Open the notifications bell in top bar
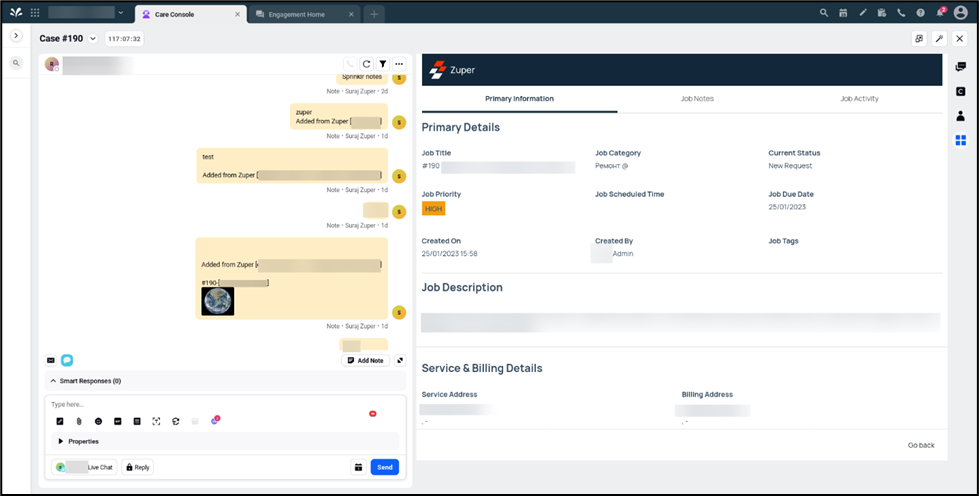The image size is (979, 496). (939, 13)
